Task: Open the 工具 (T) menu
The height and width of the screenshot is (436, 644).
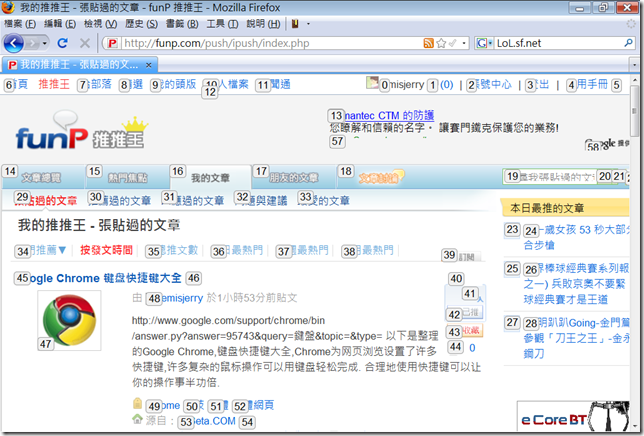Action: pyautogui.click(x=222, y=24)
